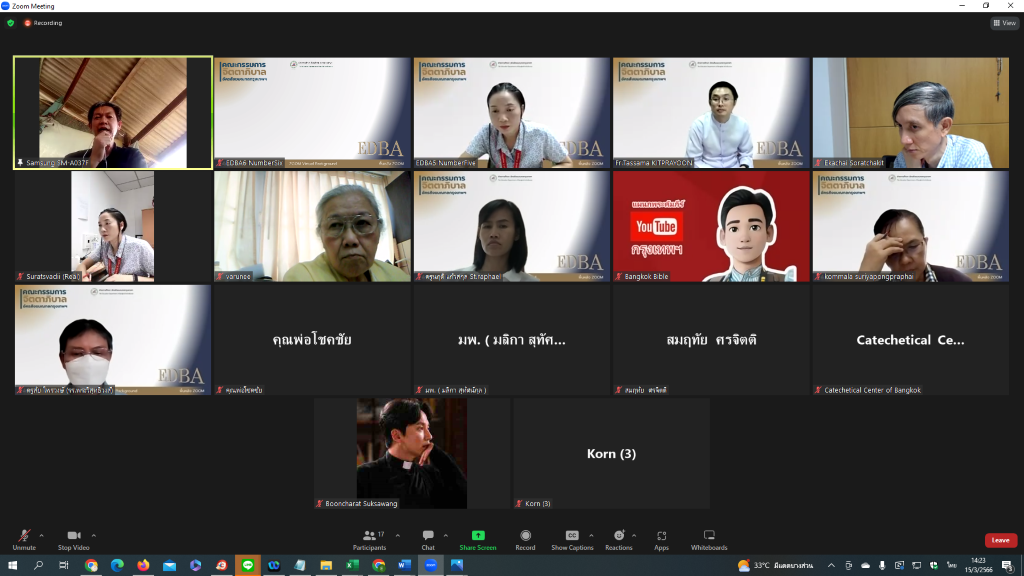Start Share Screen
Viewport: 1024px width, 576px height.
click(x=478, y=539)
